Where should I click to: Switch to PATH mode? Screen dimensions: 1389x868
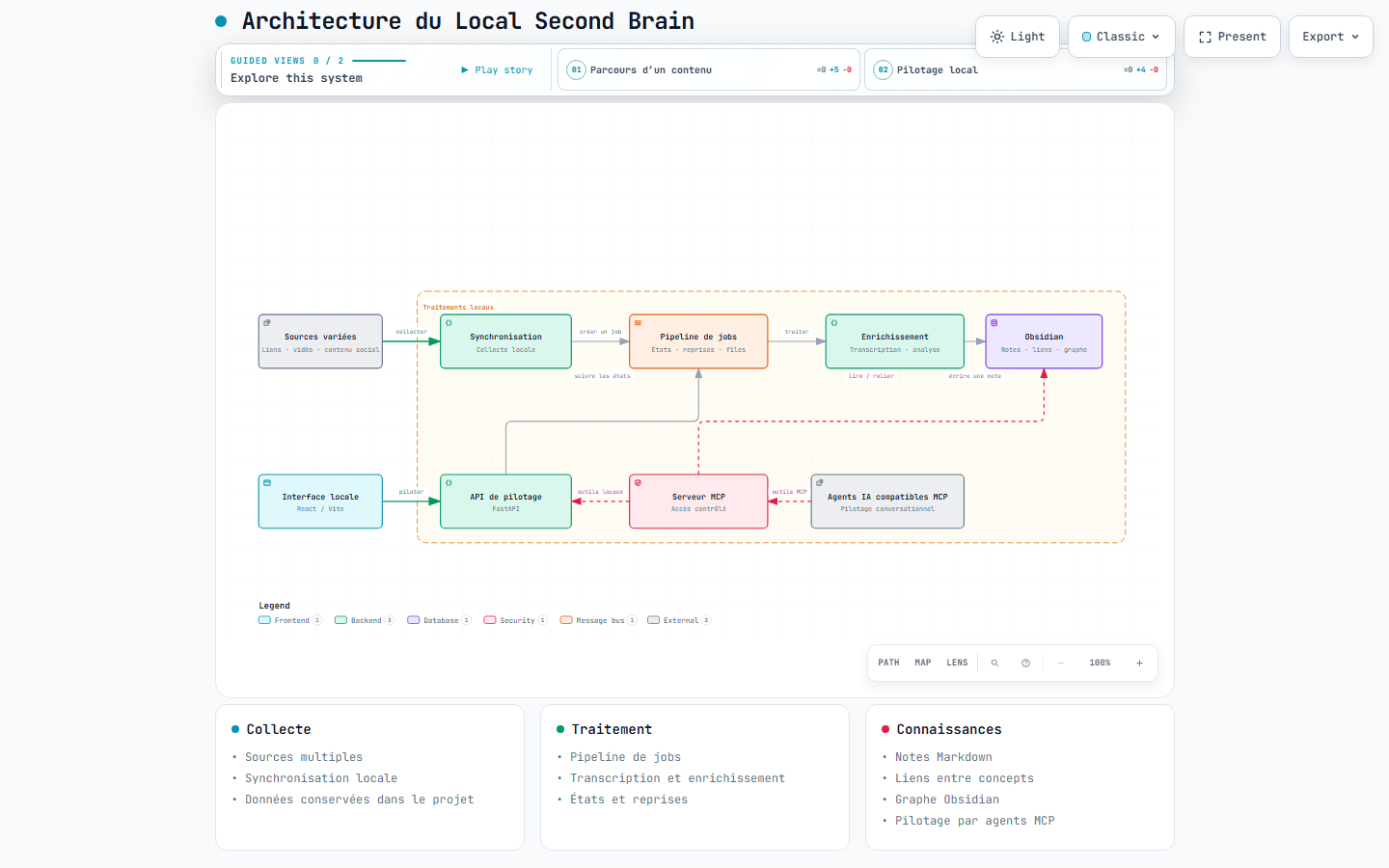coord(888,663)
